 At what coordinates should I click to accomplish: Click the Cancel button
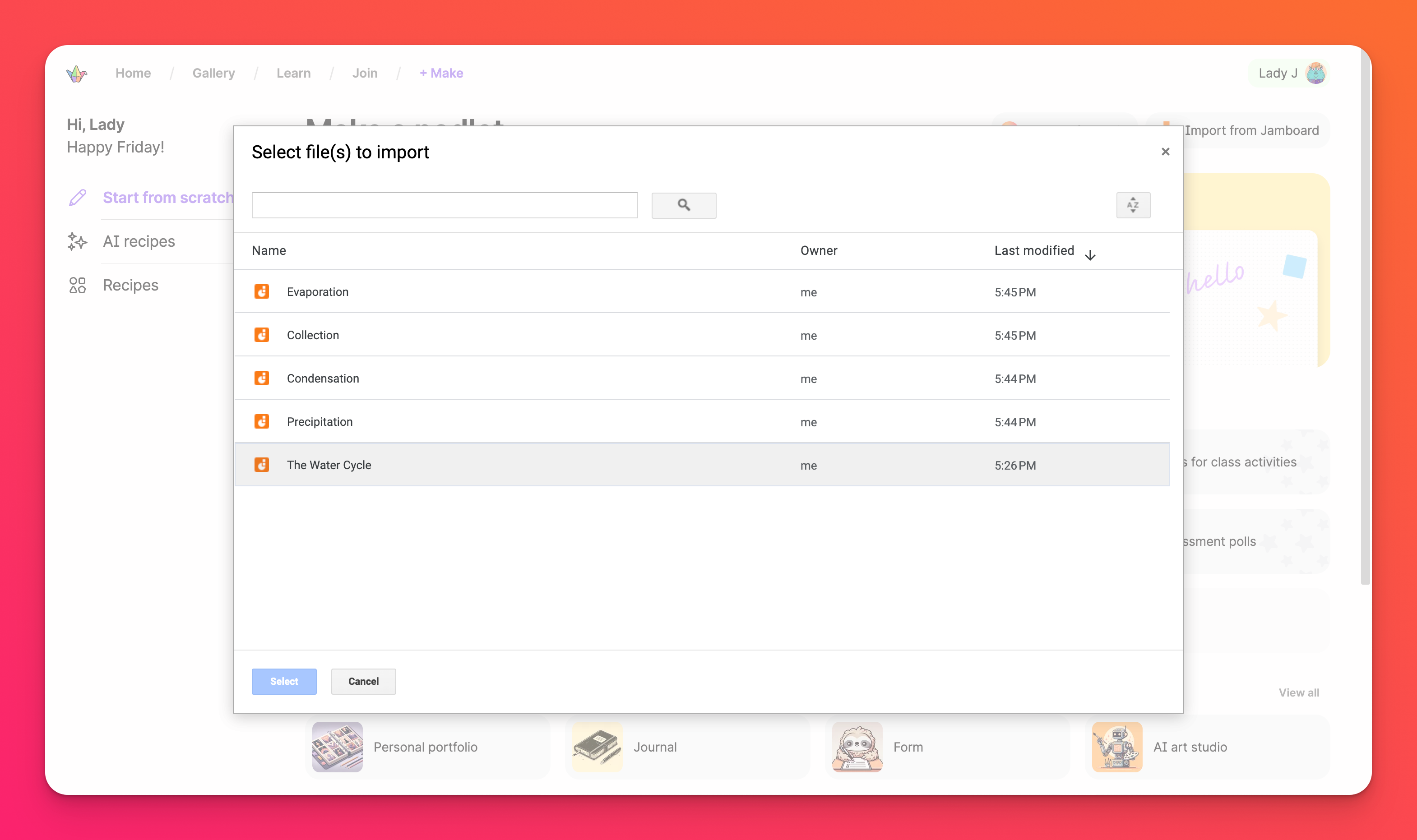coord(363,681)
